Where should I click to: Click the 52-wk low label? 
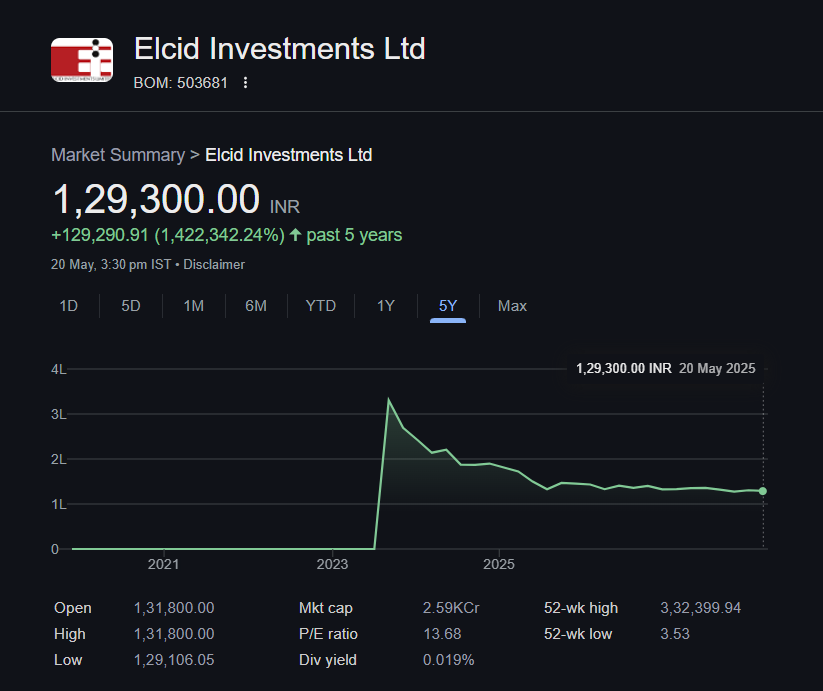coord(578,634)
